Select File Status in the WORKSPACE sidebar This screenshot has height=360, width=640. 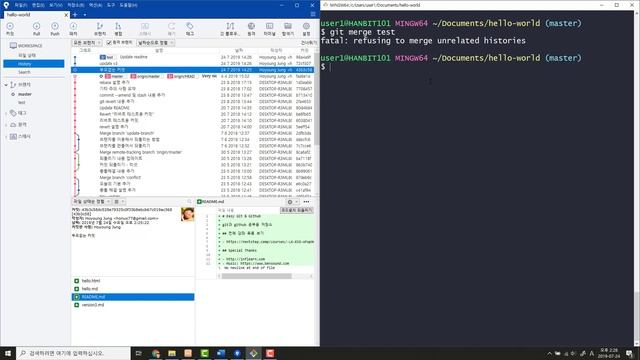[x=27, y=55]
